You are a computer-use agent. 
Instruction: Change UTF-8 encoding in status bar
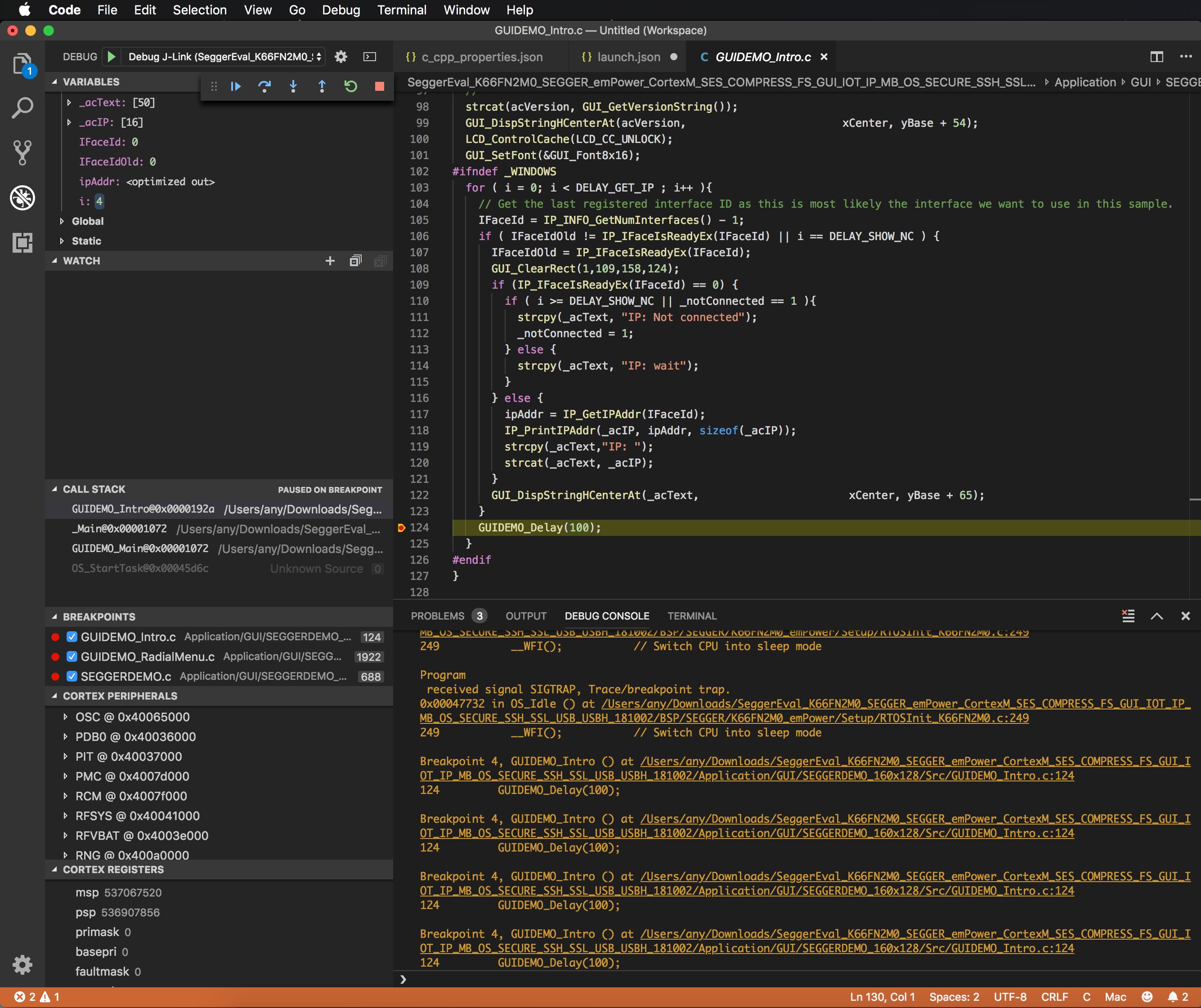tap(1010, 997)
